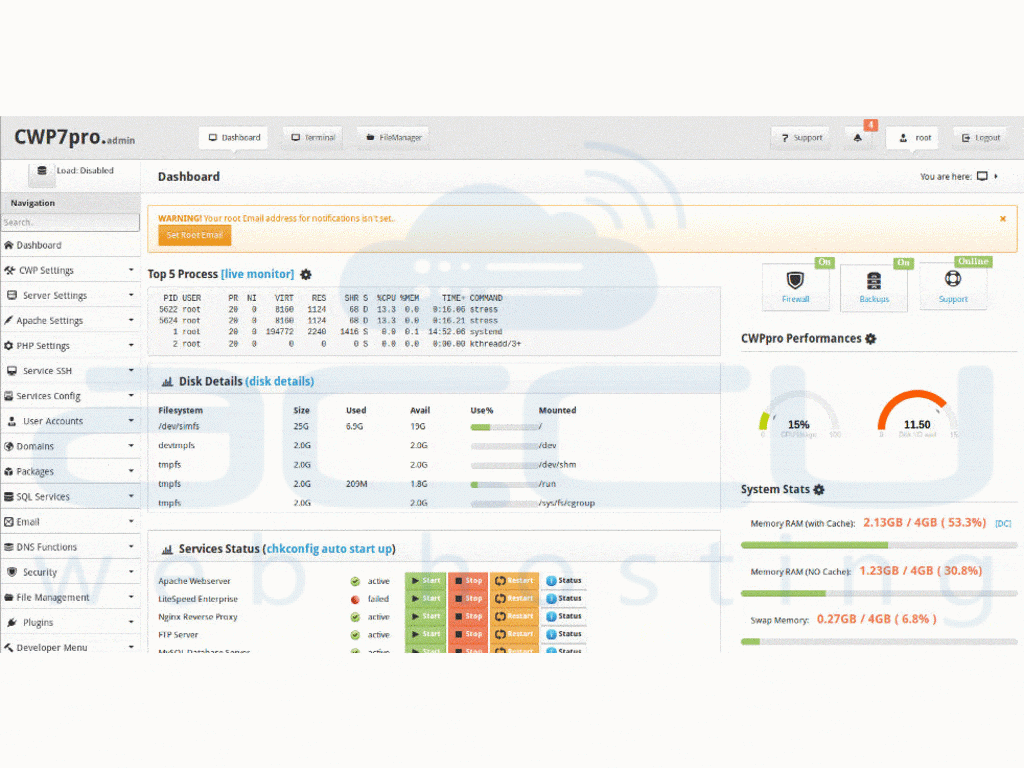The width and height of the screenshot is (1024, 768).
Task: Open Top 5 Process gear settings
Action: [306, 274]
